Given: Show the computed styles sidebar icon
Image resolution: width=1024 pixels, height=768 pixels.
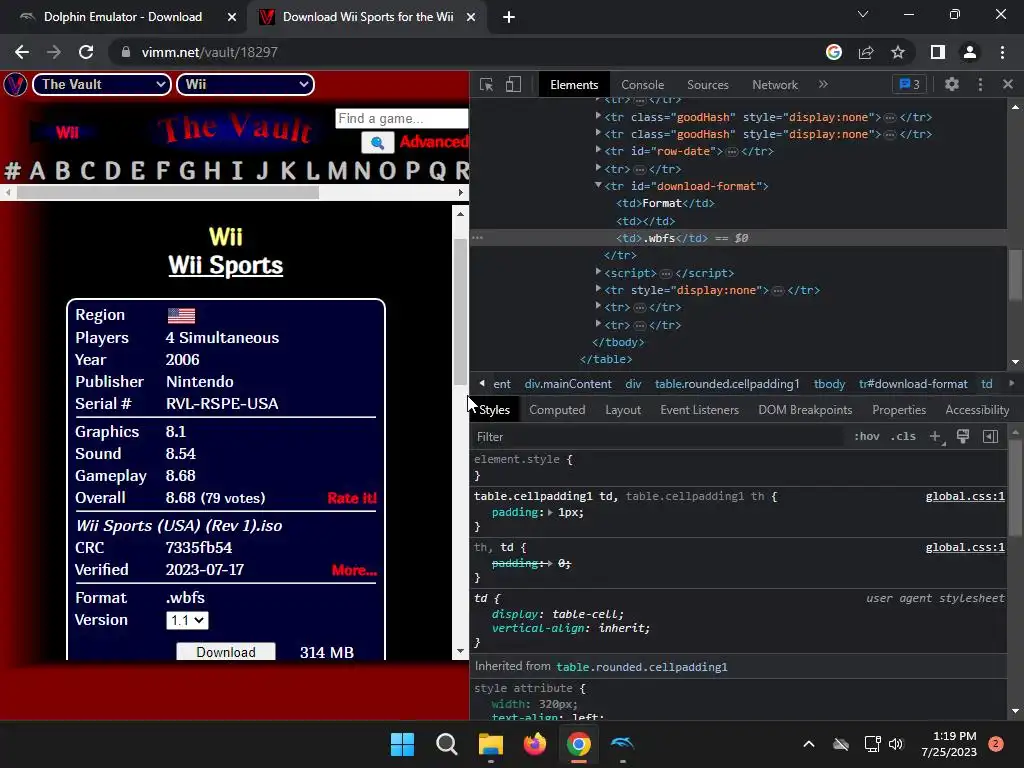Looking at the screenshot, I should (990, 436).
